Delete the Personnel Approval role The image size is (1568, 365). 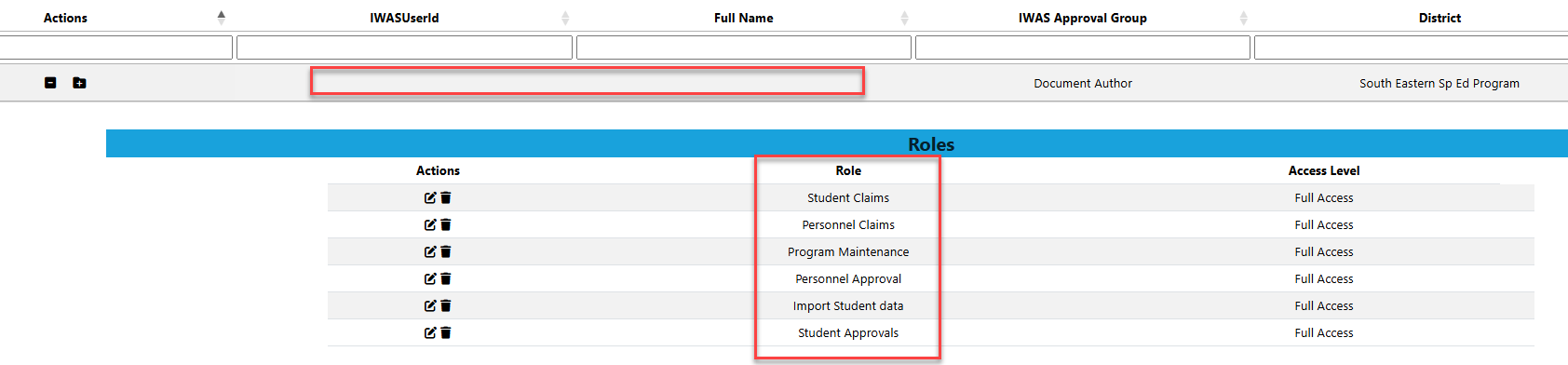click(446, 278)
